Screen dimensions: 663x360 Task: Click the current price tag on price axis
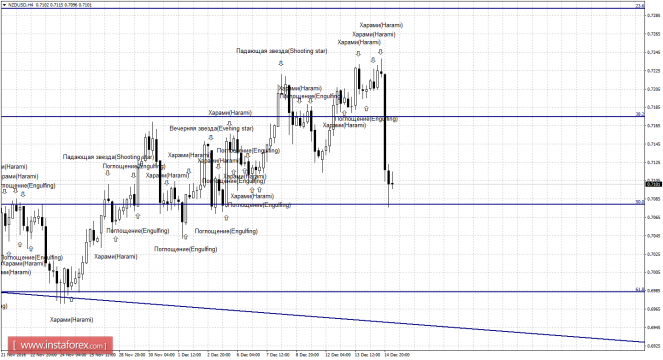point(653,184)
